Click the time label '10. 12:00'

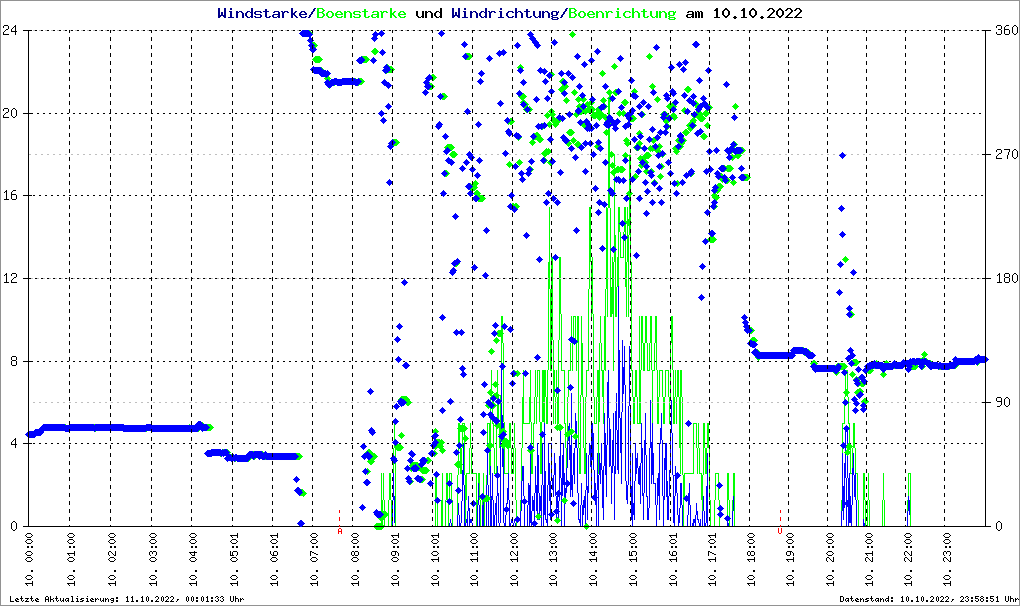514,559
